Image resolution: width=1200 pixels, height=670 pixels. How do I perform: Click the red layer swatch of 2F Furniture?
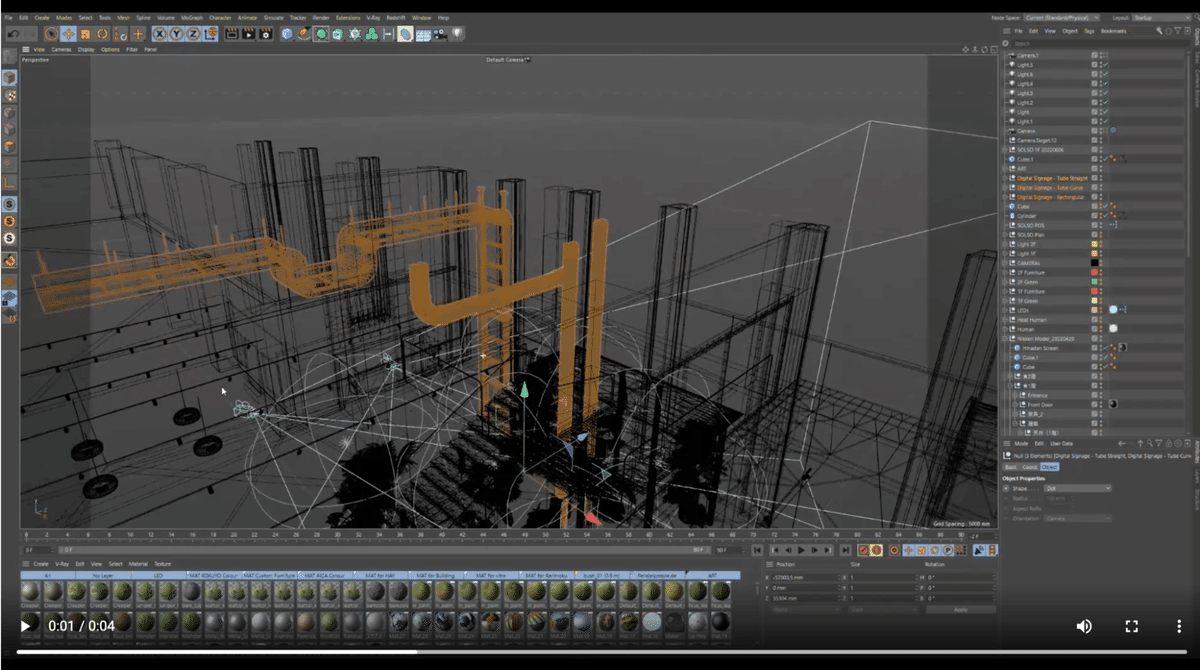[x=1095, y=272]
